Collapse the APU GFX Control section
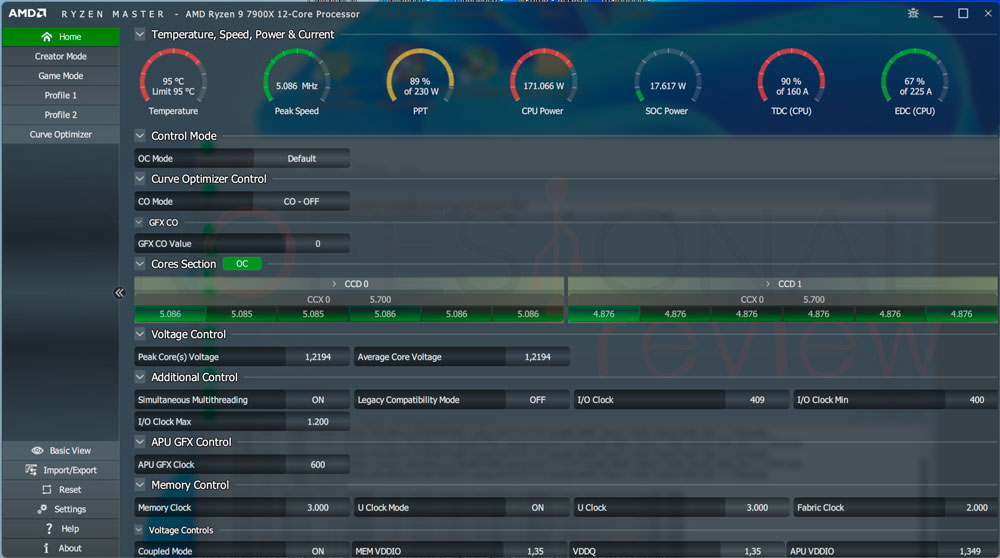Image resolution: width=1000 pixels, height=558 pixels. coord(140,441)
